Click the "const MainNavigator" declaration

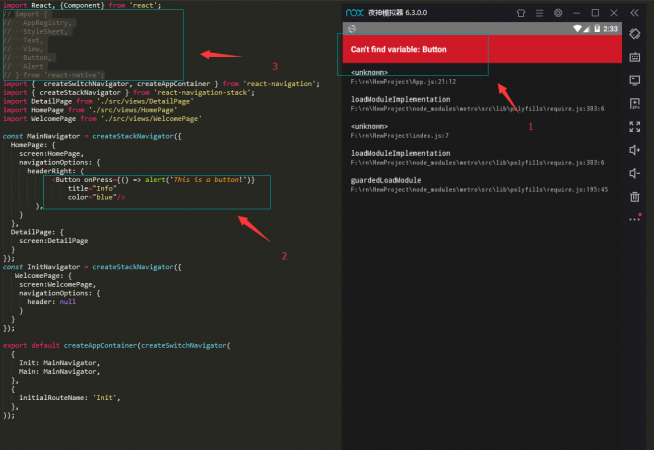(92, 136)
